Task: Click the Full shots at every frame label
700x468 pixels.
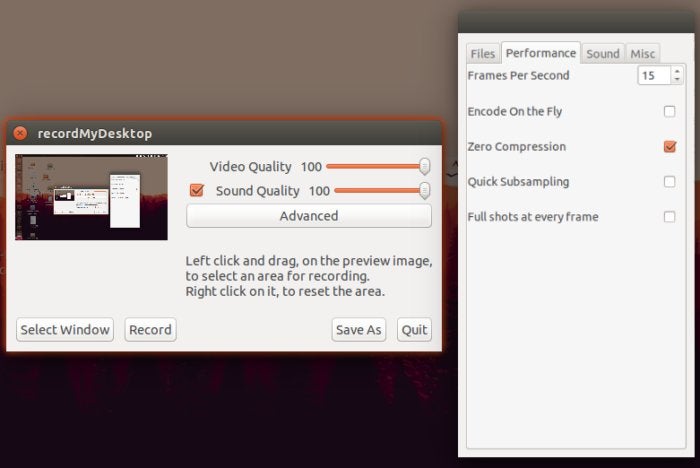Action: (533, 217)
